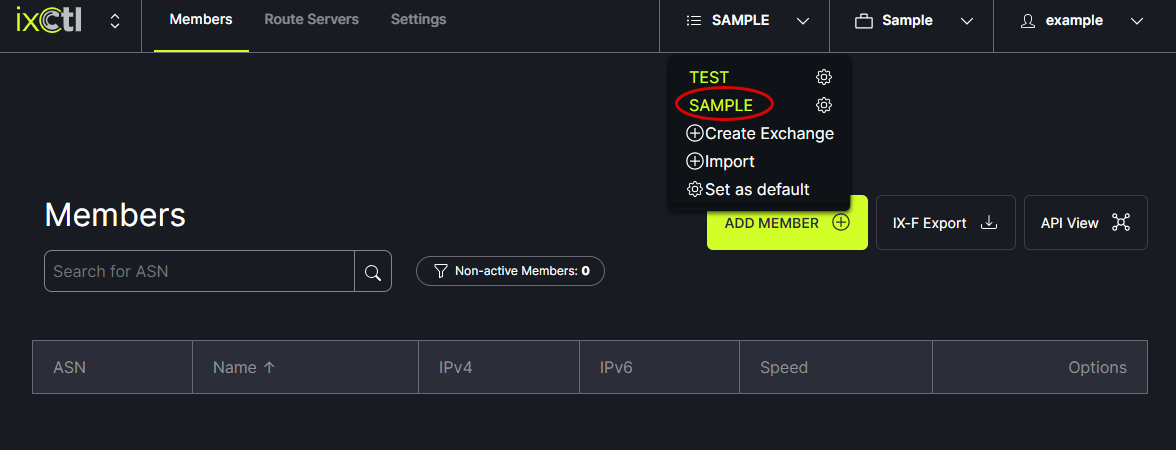Expand the example user menu
The image size is (1176, 450).
[x=1078, y=20]
